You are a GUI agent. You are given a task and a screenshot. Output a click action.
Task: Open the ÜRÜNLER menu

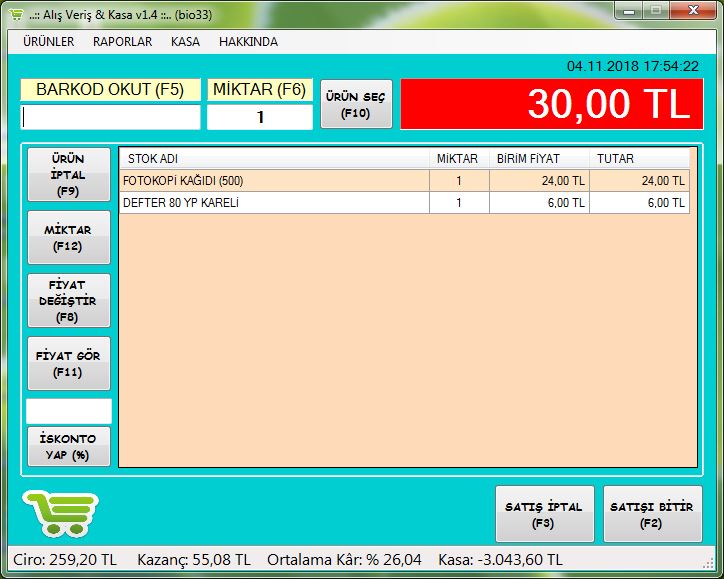coord(48,42)
